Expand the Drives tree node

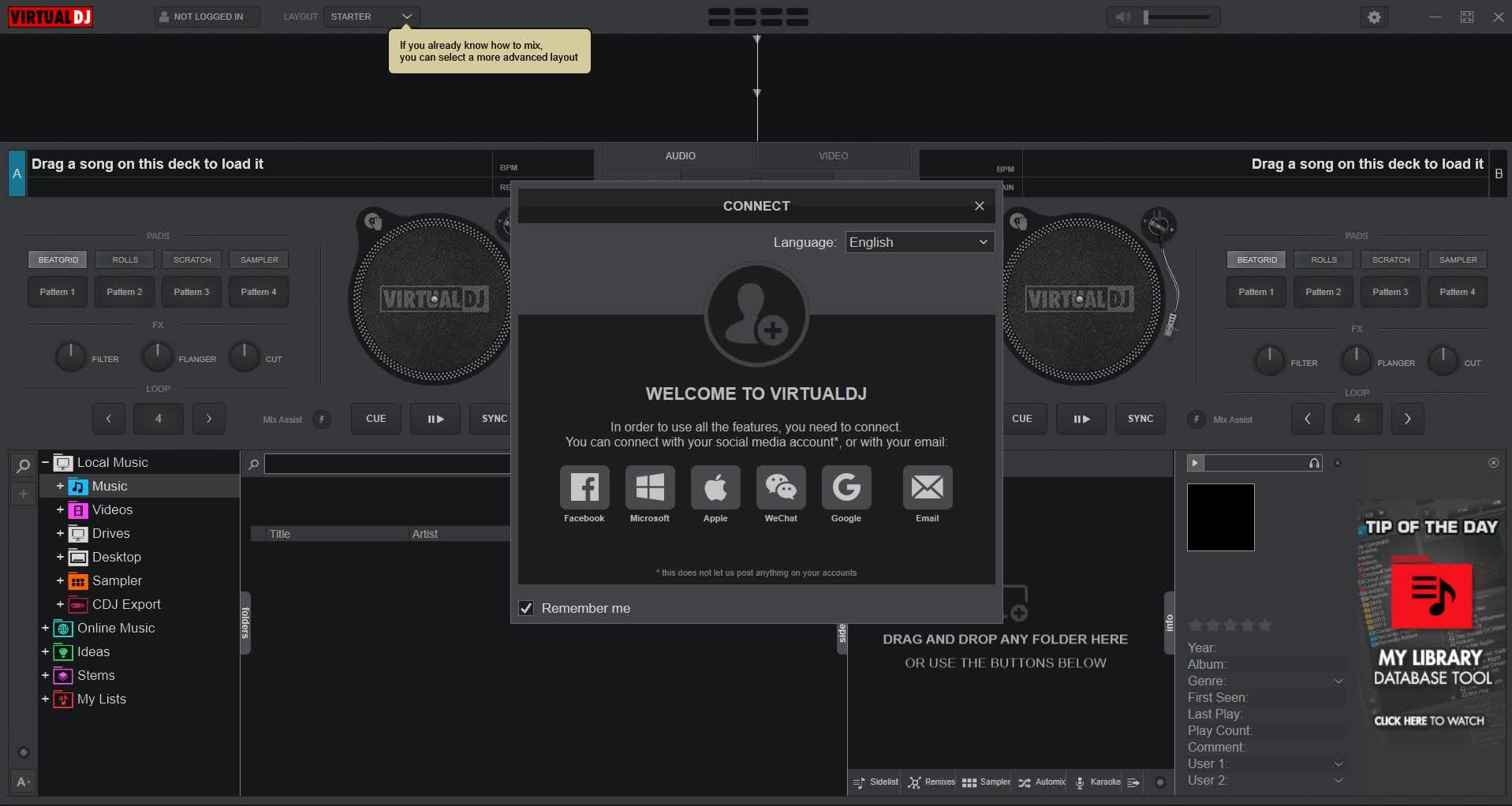point(60,534)
